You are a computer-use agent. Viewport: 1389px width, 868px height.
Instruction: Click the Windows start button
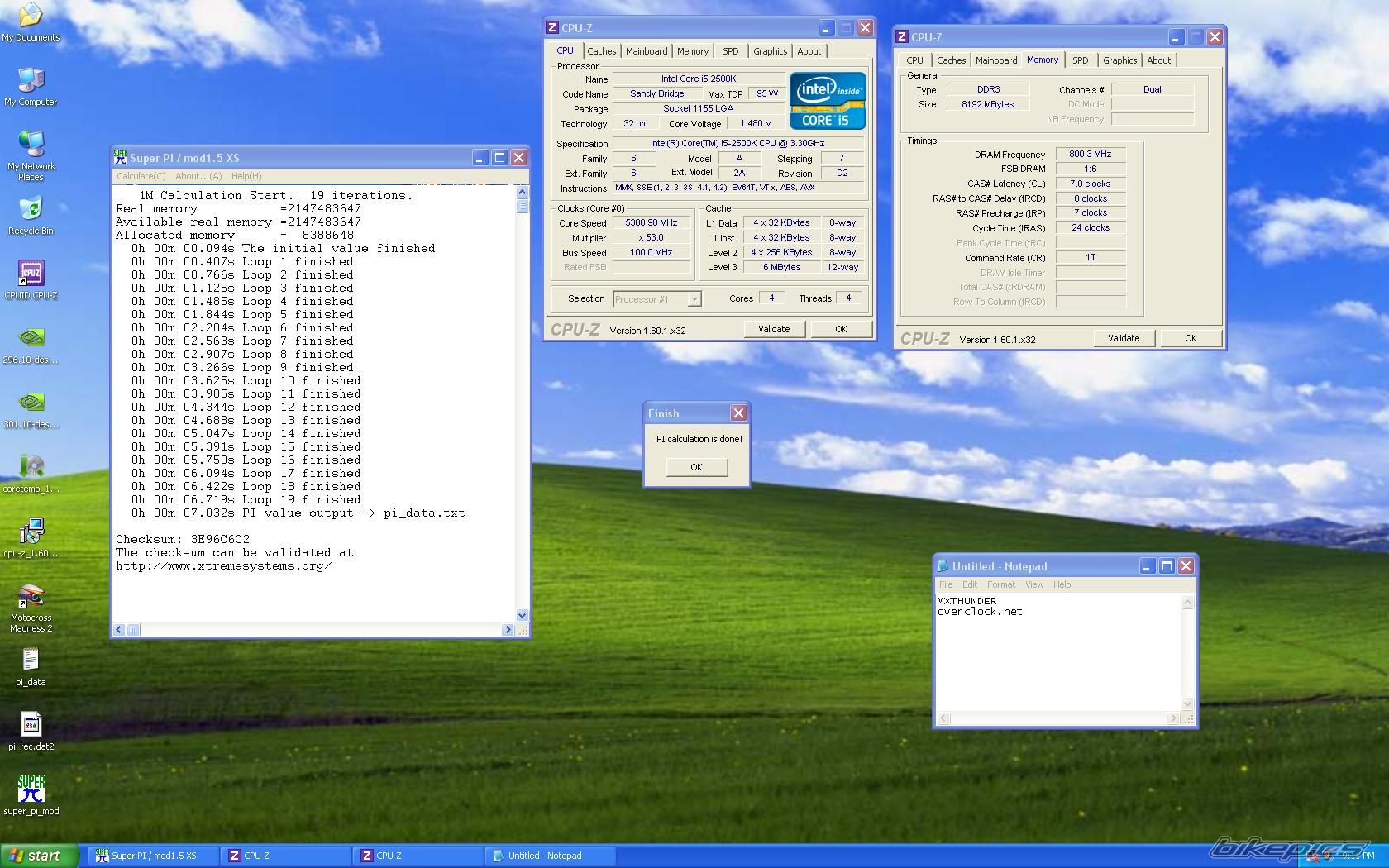(38, 856)
